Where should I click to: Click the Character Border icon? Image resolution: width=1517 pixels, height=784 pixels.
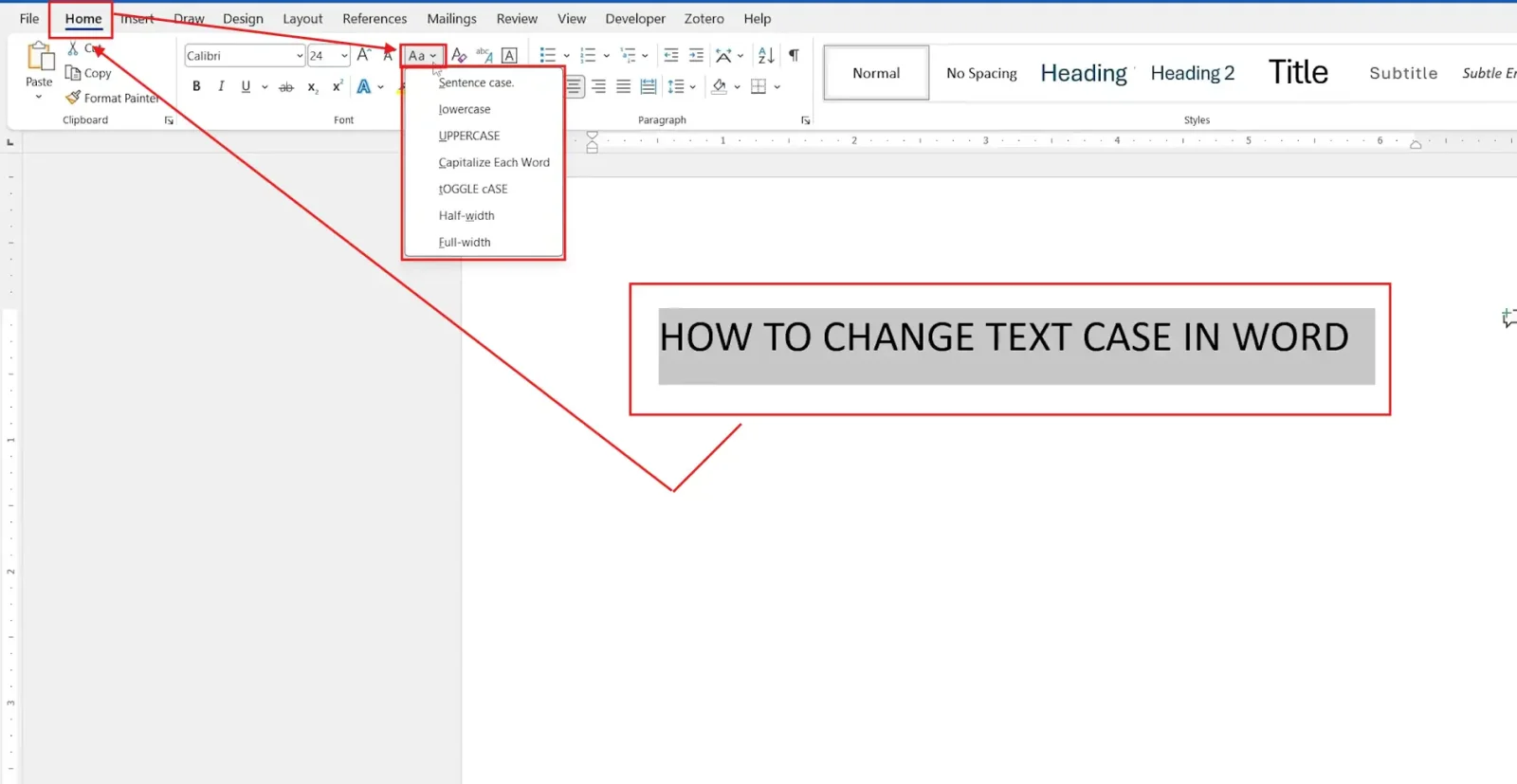coord(509,56)
